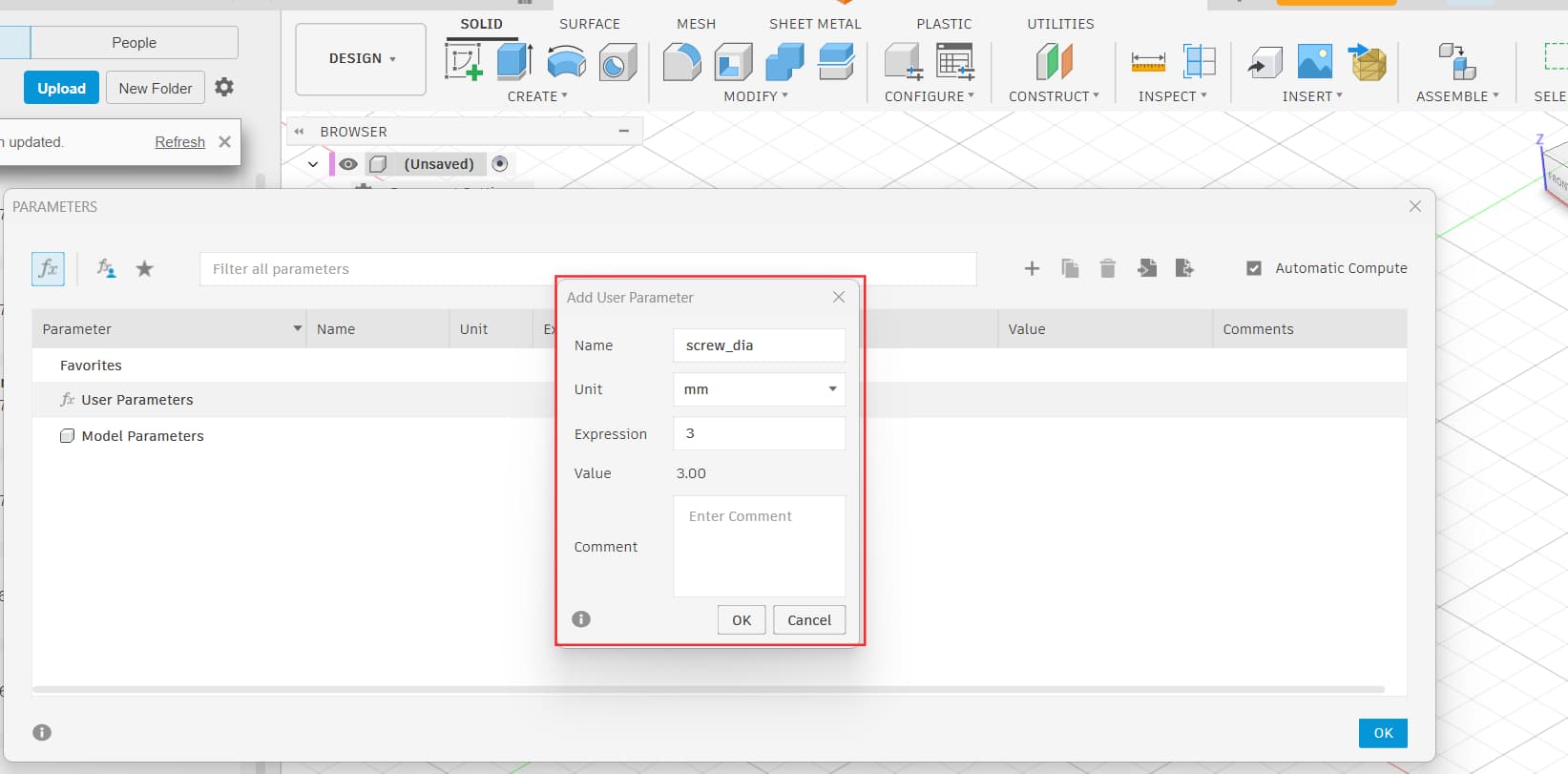Click the second Inspect group icon
Image resolution: width=1568 pixels, height=774 pixels.
(x=1199, y=63)
